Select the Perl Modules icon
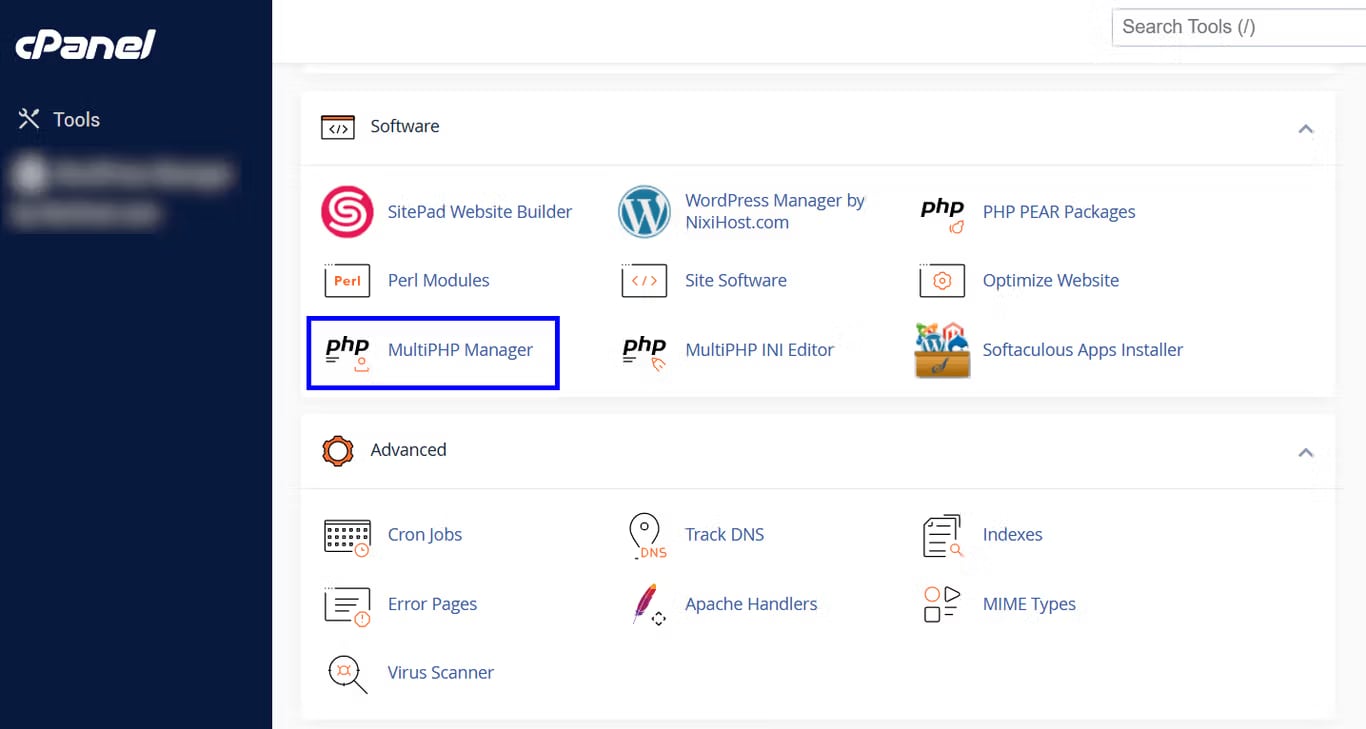Screen dimensions: 1366x729 coord(347,281)
